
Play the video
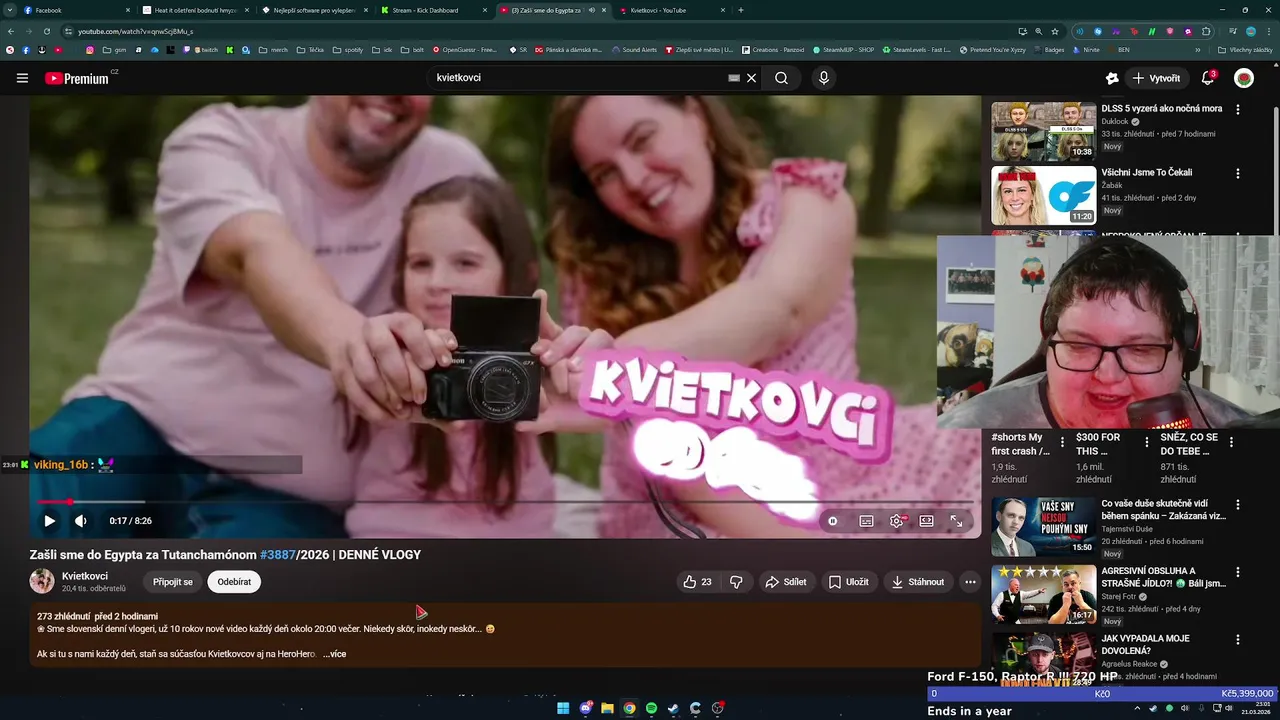click(x=49, y=521)
